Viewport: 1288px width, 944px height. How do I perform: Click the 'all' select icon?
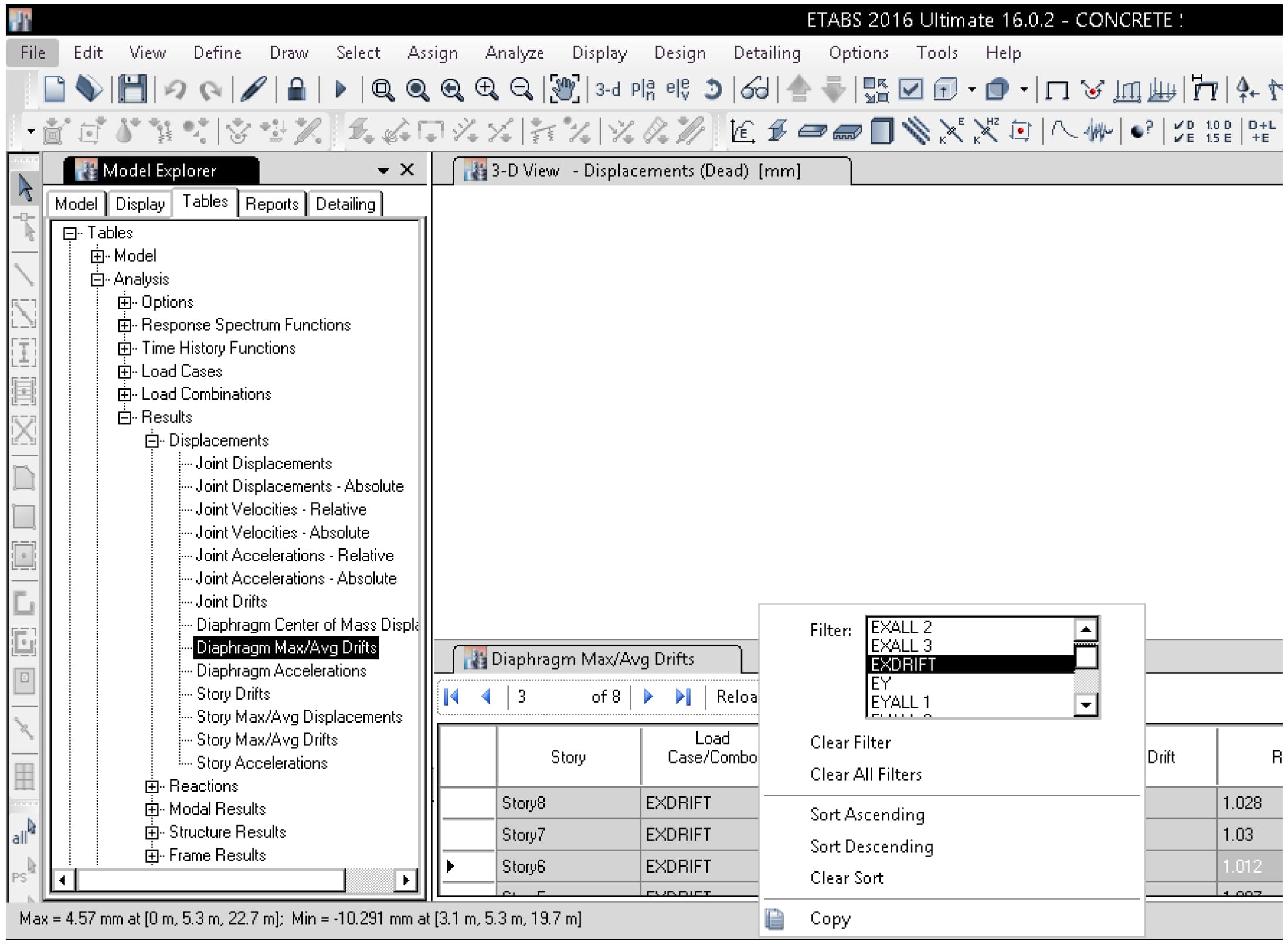coord(24,833)
